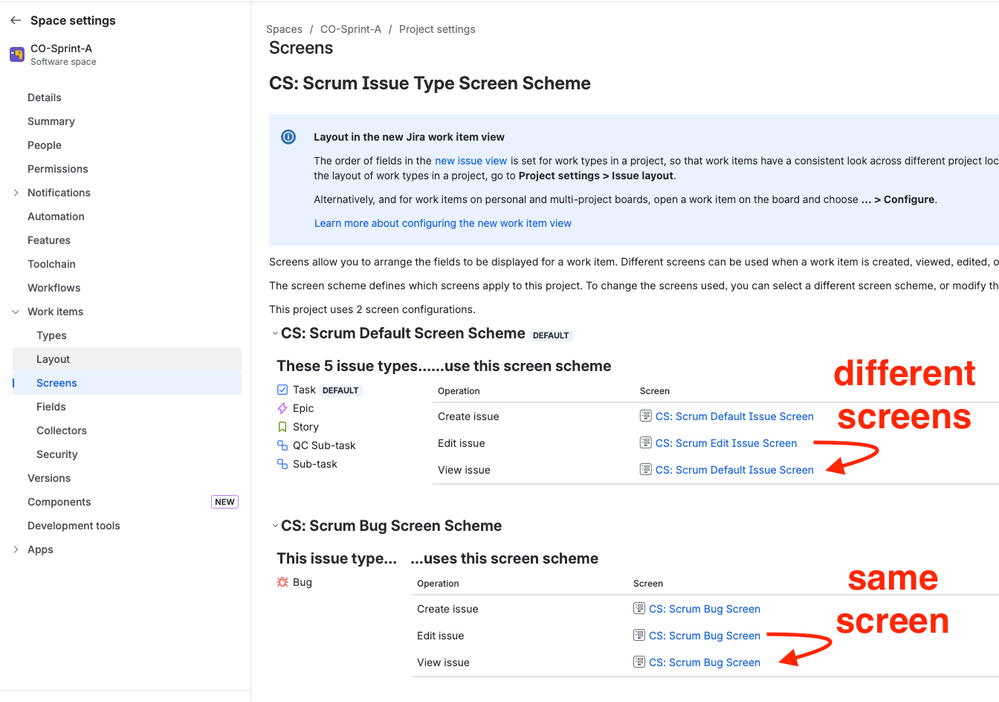Open Components in the sidebar

coord(59,502)
